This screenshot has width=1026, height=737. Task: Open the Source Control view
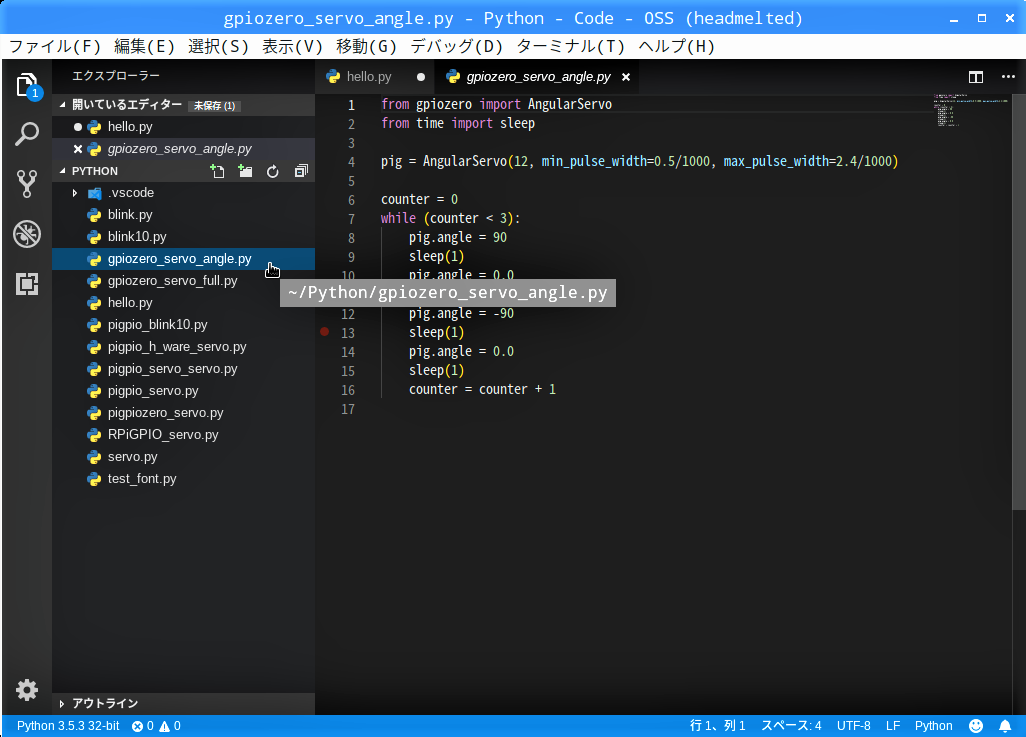tap(27, 184)
